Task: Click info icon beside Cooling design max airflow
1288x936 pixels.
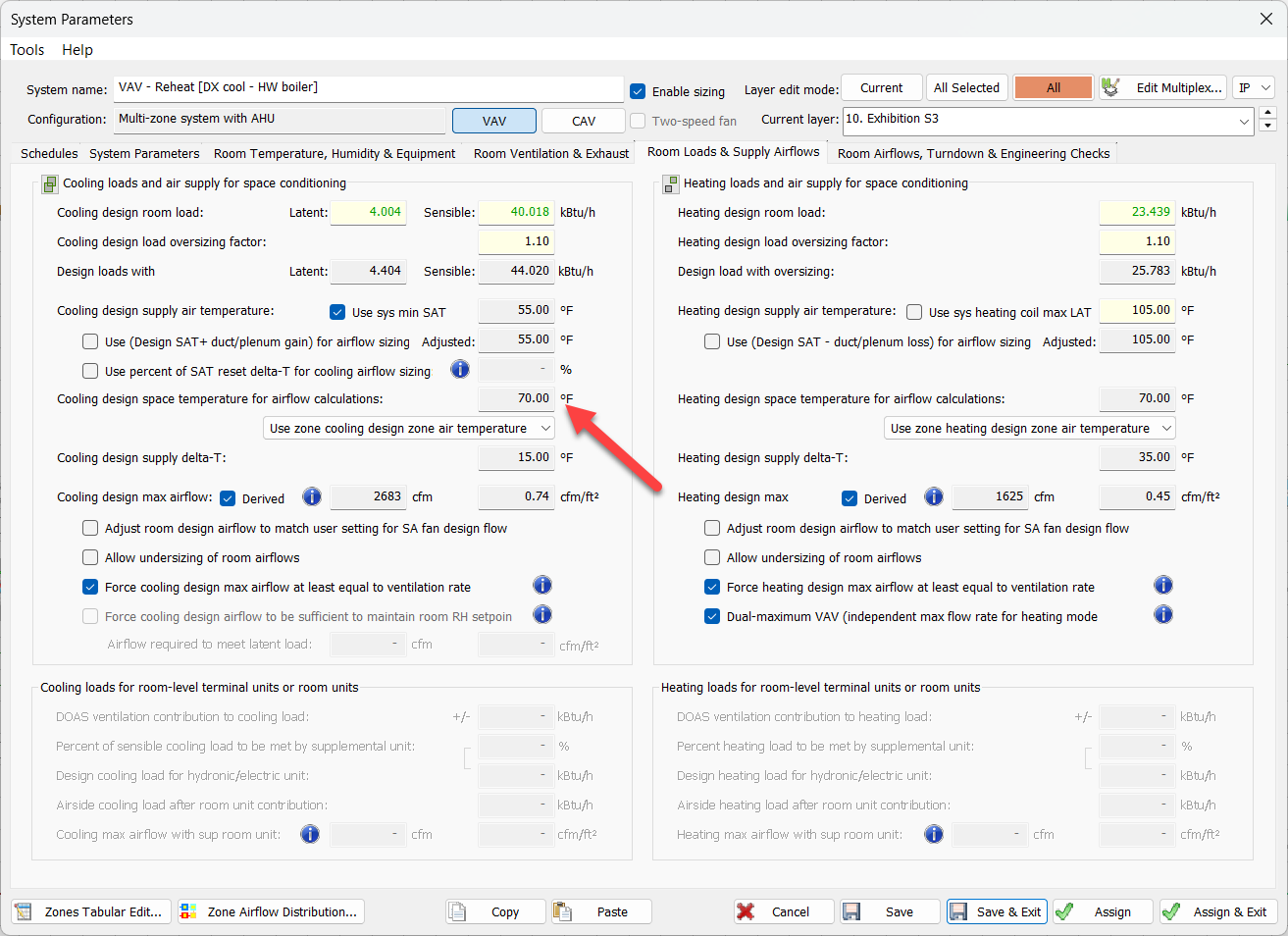Action: [312, 496]
